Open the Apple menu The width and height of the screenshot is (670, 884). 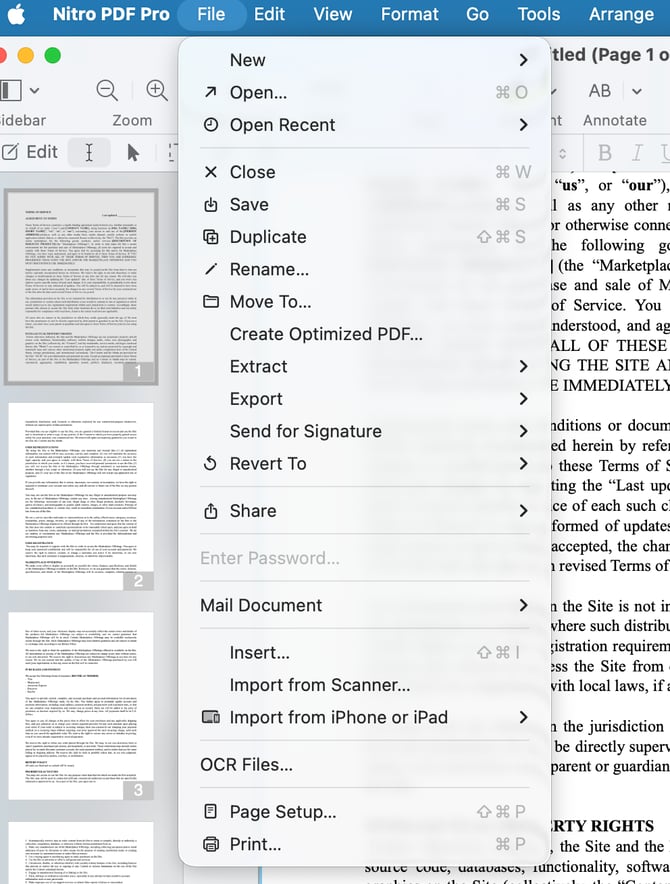16,14
